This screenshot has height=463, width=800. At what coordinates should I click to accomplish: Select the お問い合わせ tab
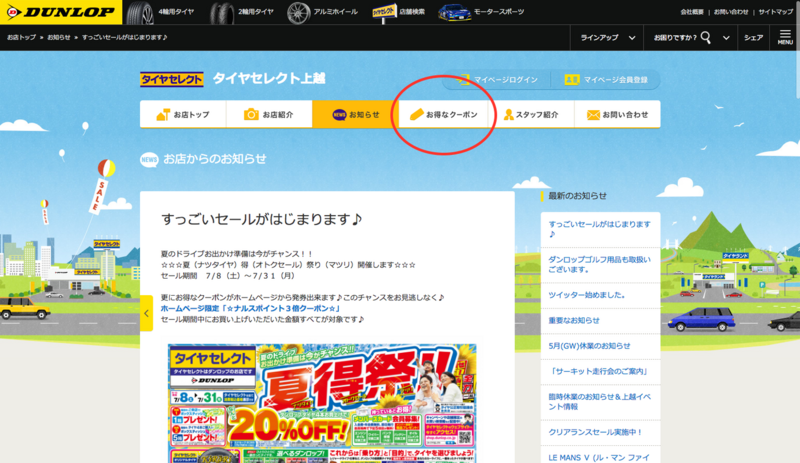pos(617,114)
